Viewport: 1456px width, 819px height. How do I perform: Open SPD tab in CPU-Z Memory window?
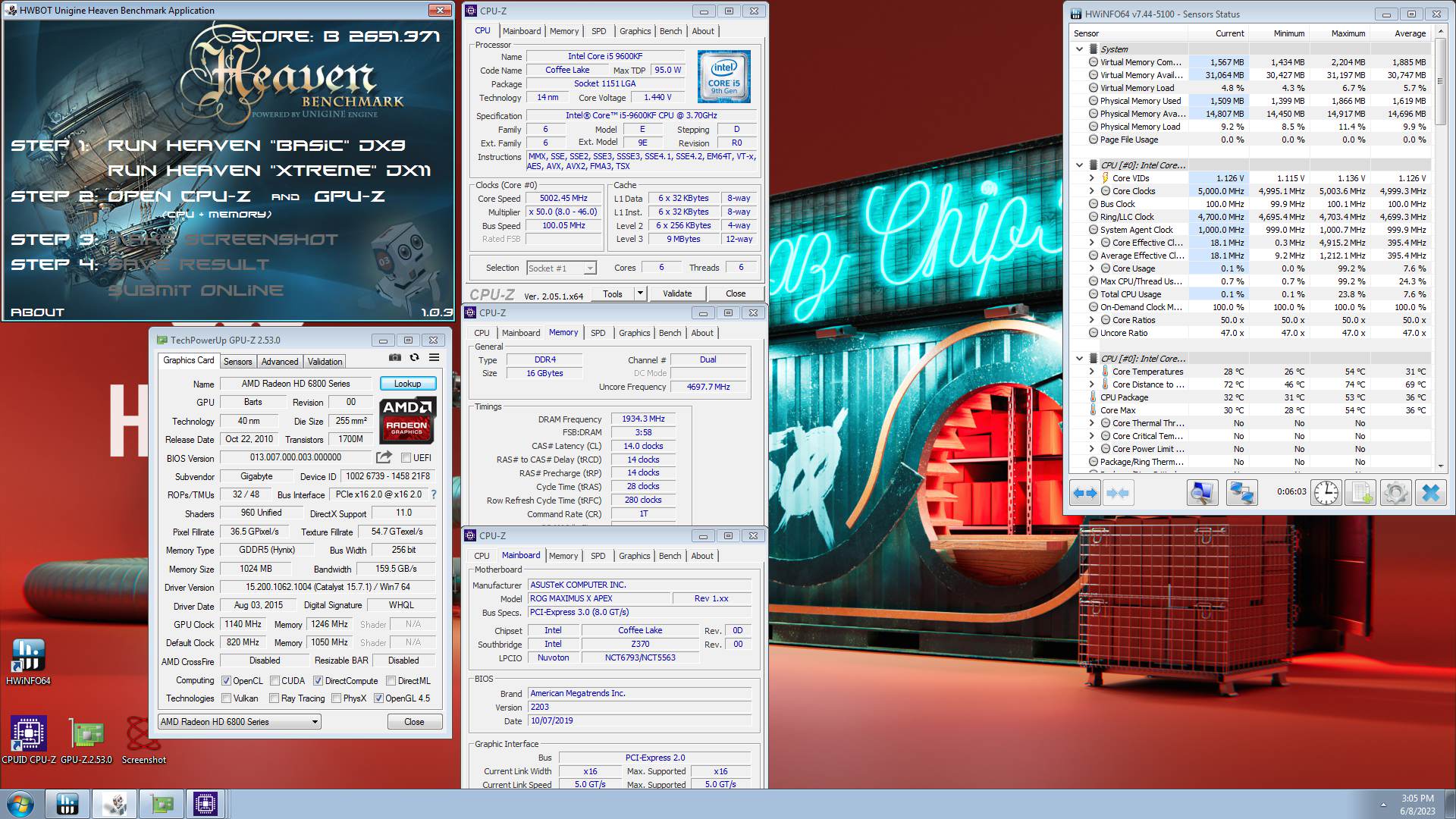[x=598, y=333]
